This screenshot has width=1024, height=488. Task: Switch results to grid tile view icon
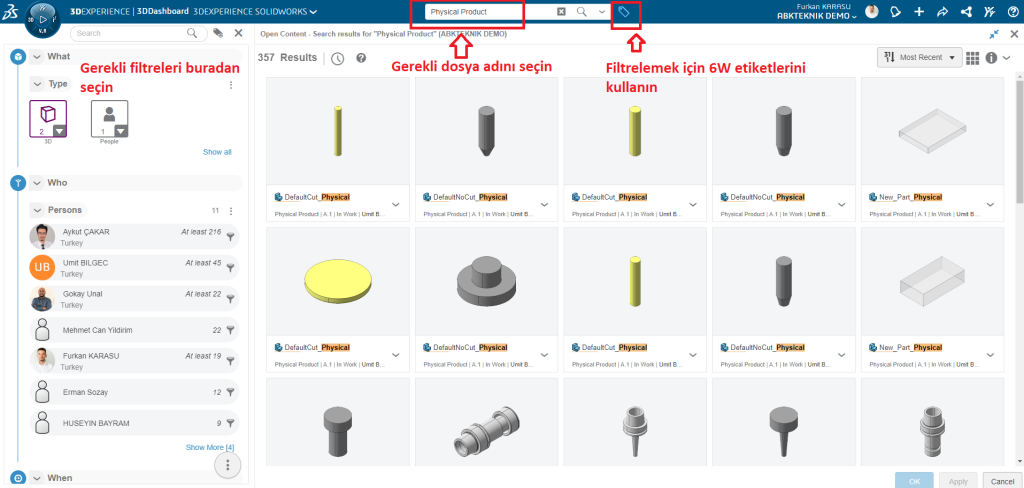pos(973,58)
